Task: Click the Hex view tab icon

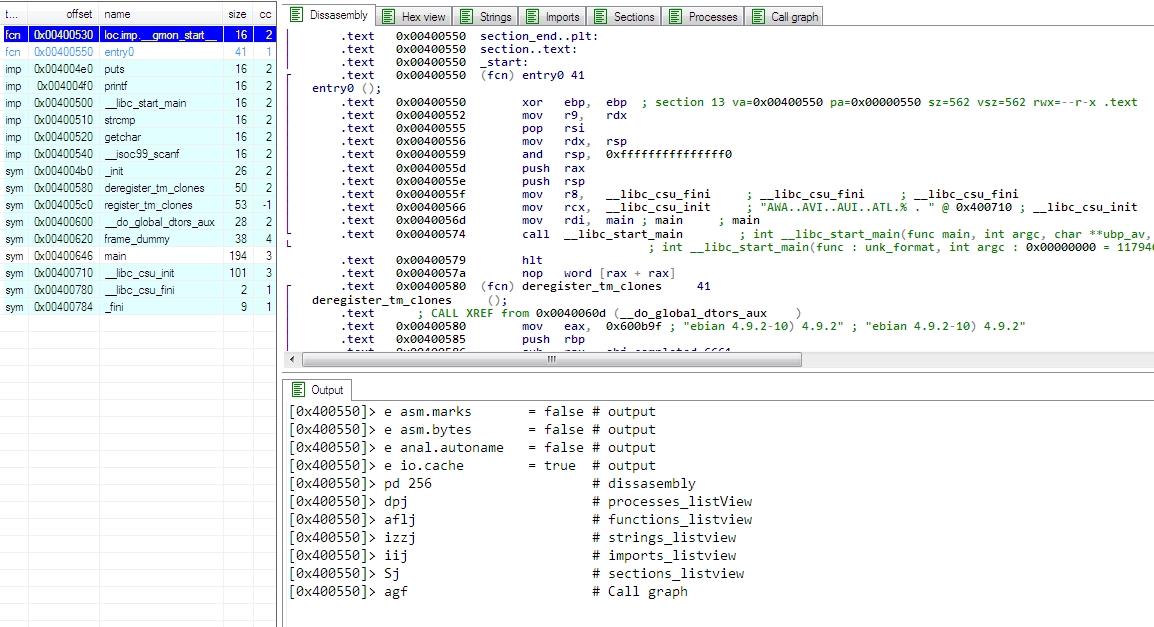Action: coord(389,17)
